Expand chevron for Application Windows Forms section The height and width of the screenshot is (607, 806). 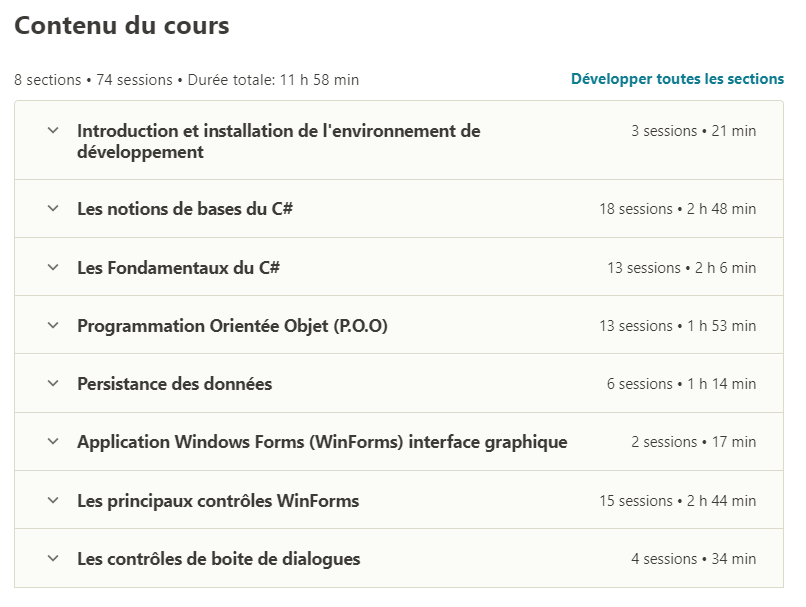[x=53, y=442]
